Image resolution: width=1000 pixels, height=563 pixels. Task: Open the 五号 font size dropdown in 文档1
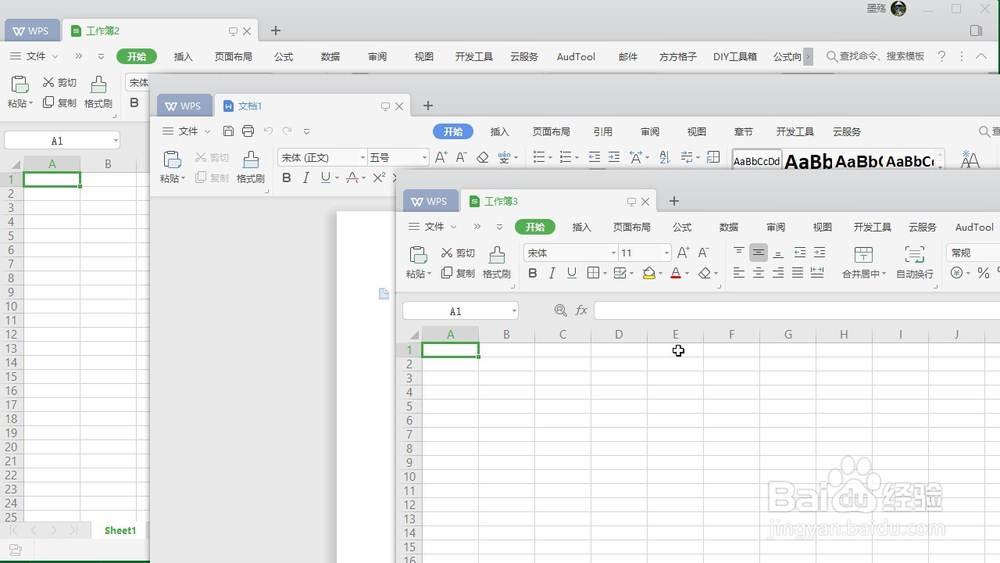click(x=424, y=157)
